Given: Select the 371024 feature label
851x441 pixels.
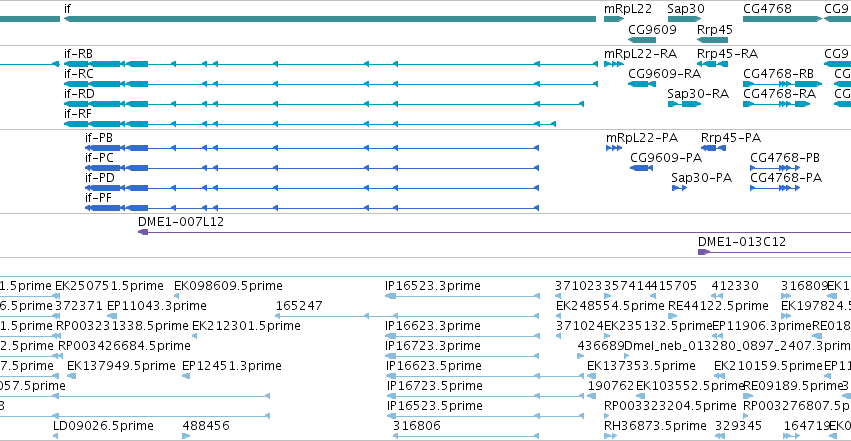Looking at the screenshot, I should pos(580,326).
